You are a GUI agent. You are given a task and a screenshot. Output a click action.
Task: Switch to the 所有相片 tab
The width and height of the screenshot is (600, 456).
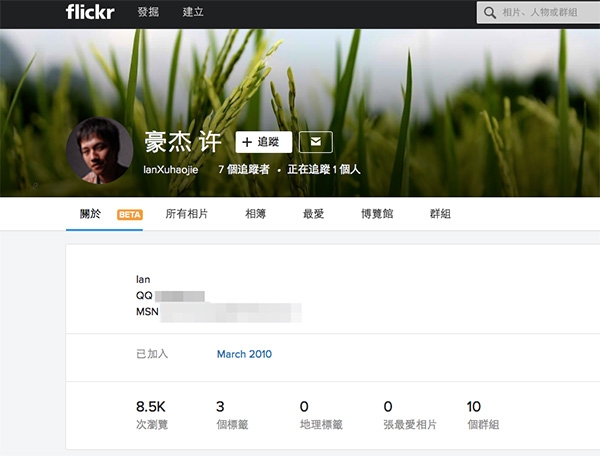coord(186,214)
